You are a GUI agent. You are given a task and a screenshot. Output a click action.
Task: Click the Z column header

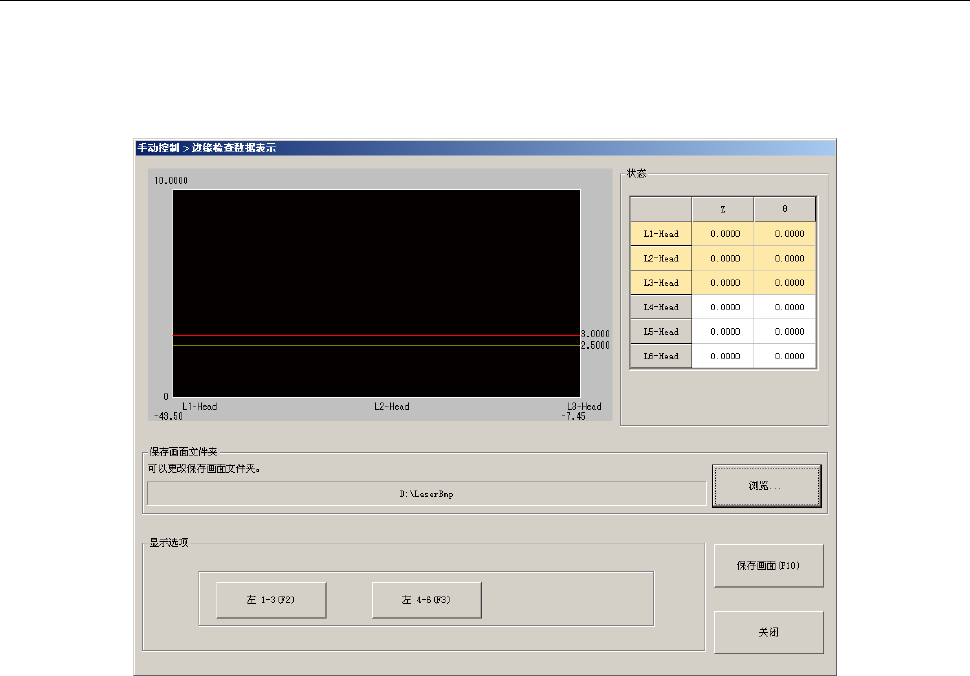coord(723,209)
